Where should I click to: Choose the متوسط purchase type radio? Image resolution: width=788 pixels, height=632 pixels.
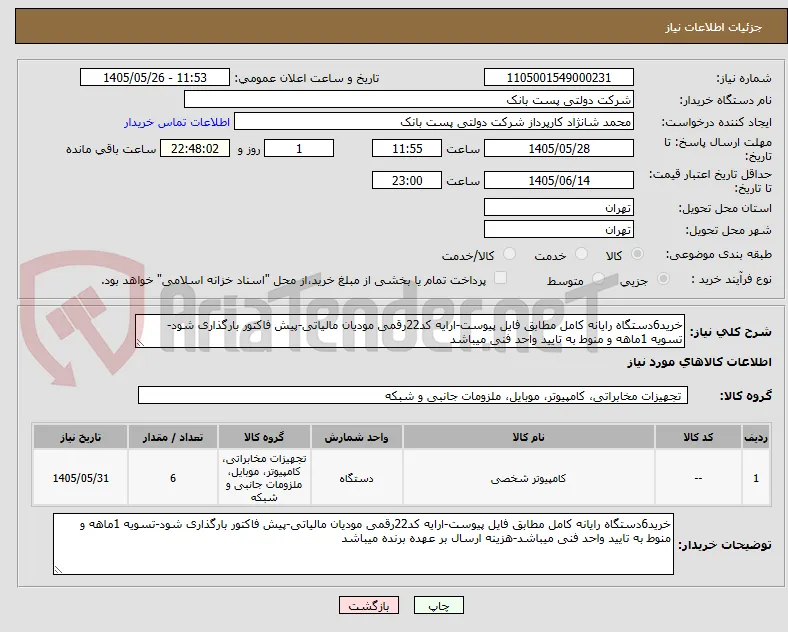[598, 279]
